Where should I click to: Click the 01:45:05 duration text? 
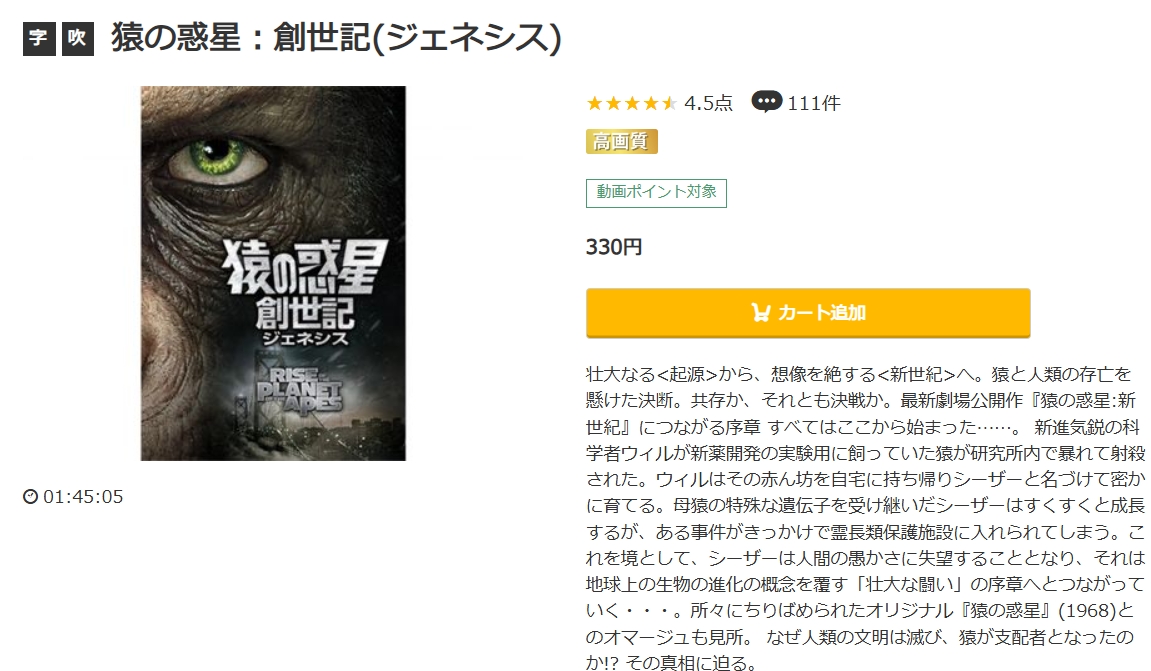tap(83, 497)
